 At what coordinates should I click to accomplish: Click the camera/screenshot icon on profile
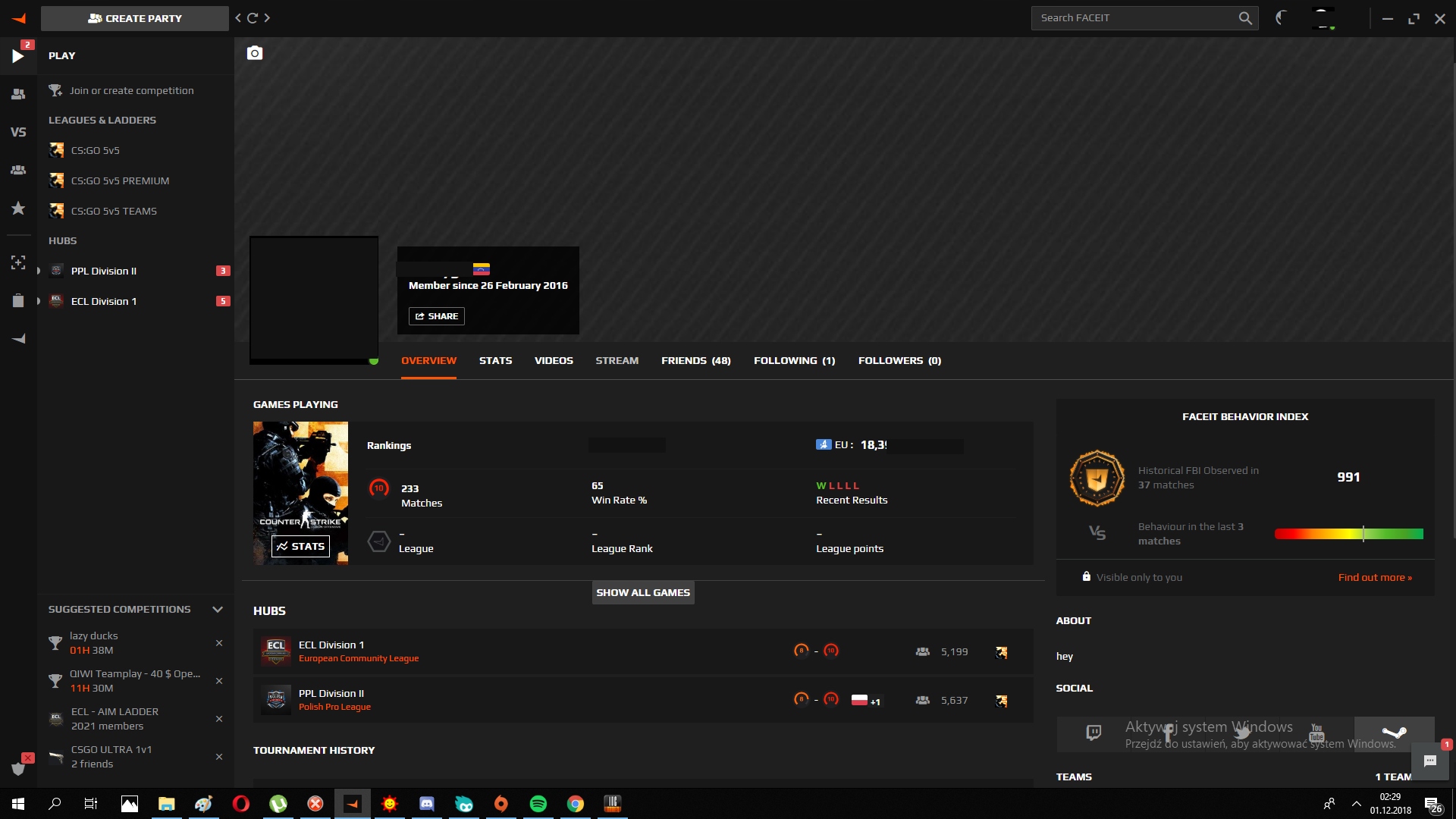(x=254, y=52)
